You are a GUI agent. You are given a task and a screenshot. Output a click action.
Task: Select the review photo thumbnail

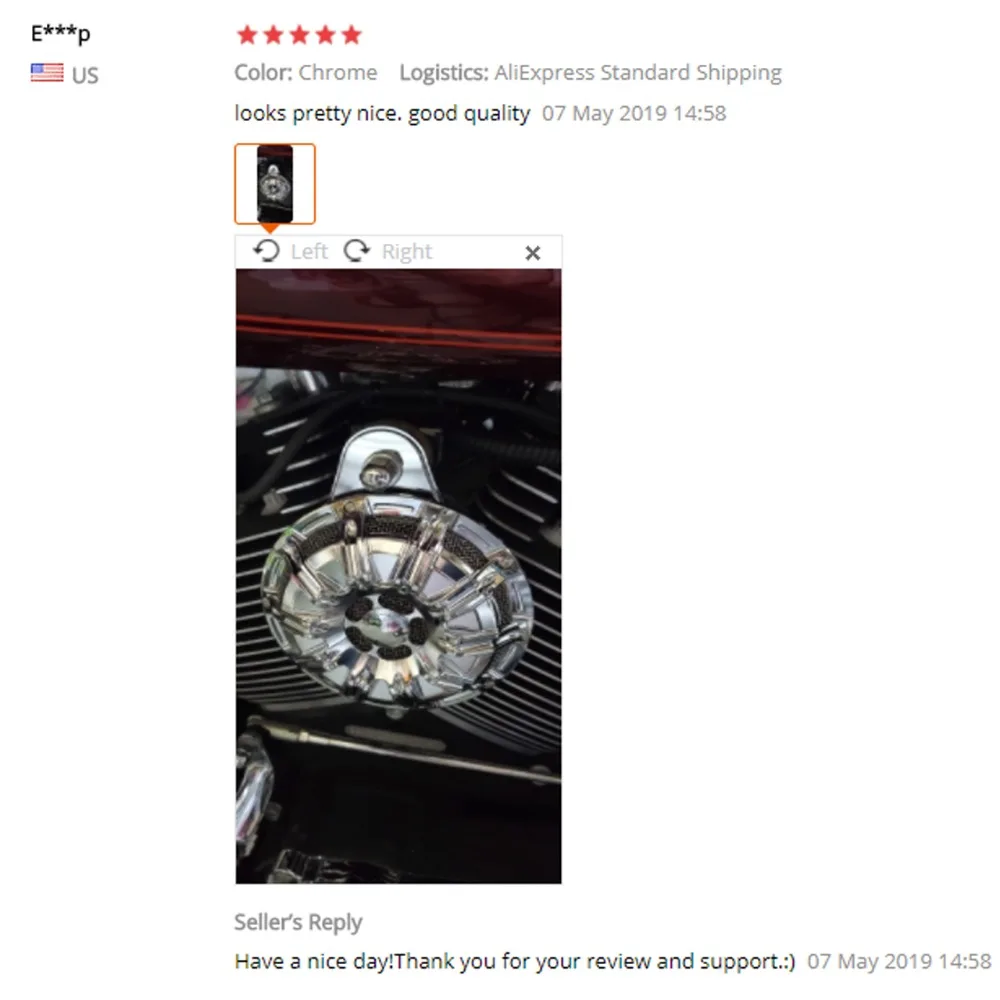tap(275, 184)
